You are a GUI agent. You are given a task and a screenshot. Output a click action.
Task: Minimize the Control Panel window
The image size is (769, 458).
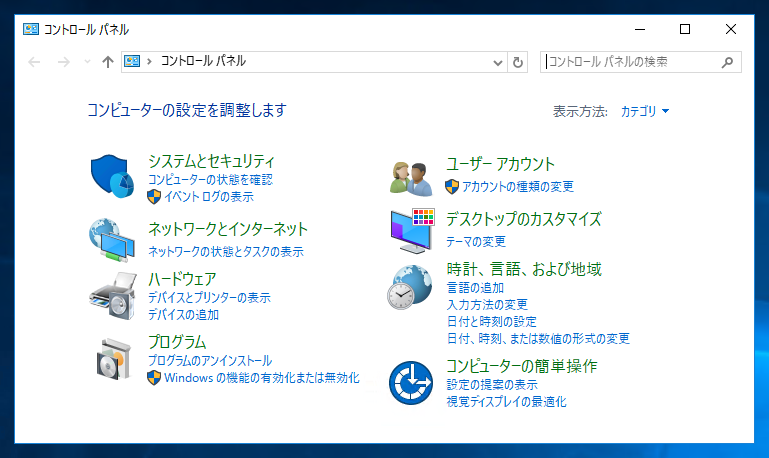640,29
